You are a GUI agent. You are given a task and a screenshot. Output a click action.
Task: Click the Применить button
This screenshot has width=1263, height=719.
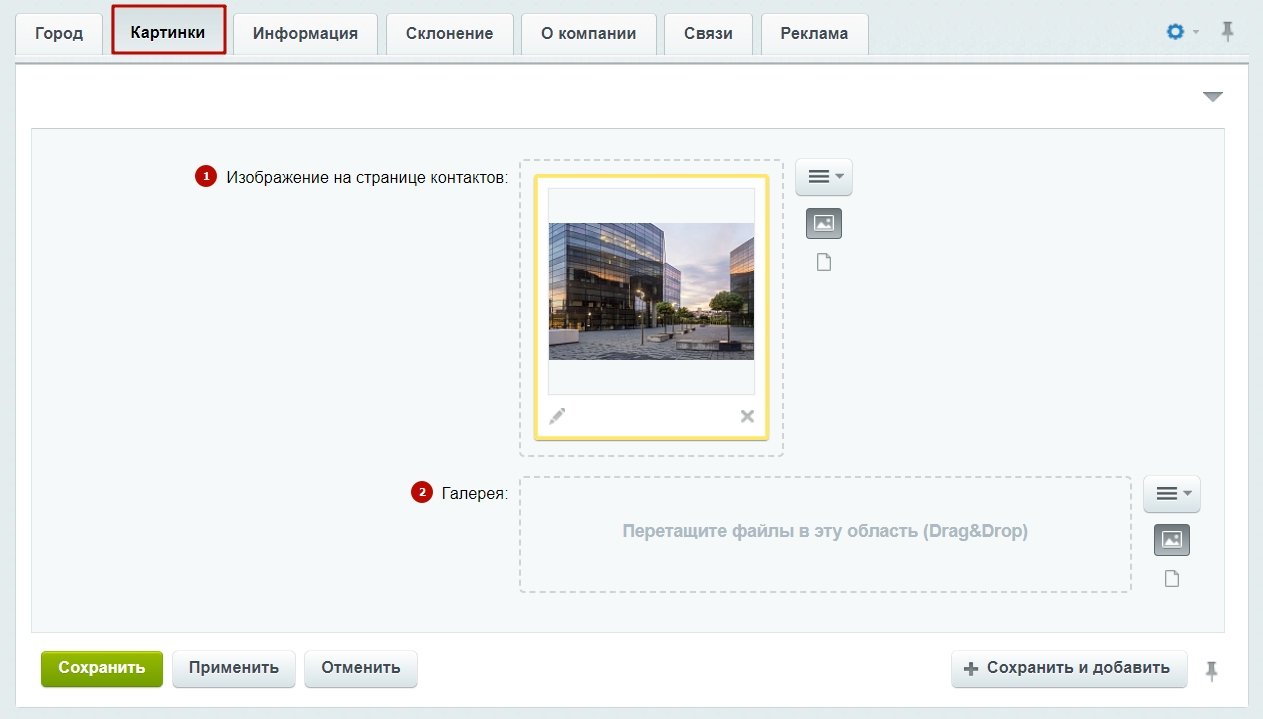click(234, 668)
